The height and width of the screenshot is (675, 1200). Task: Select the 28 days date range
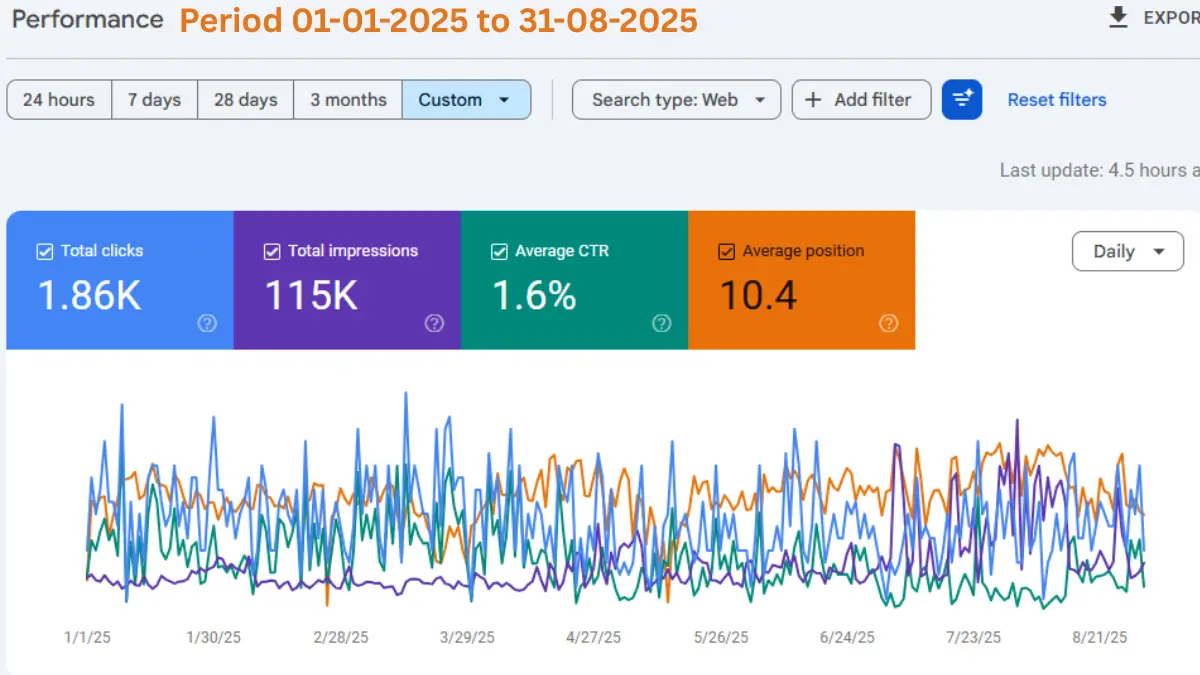click(x=245, y=100)
